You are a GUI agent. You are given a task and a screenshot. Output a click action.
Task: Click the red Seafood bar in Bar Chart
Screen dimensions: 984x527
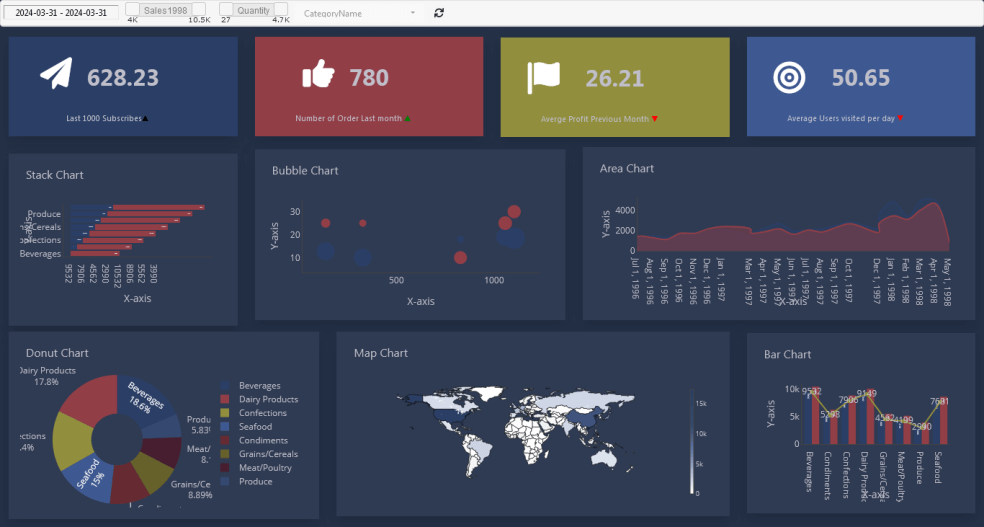coord(943,422)
